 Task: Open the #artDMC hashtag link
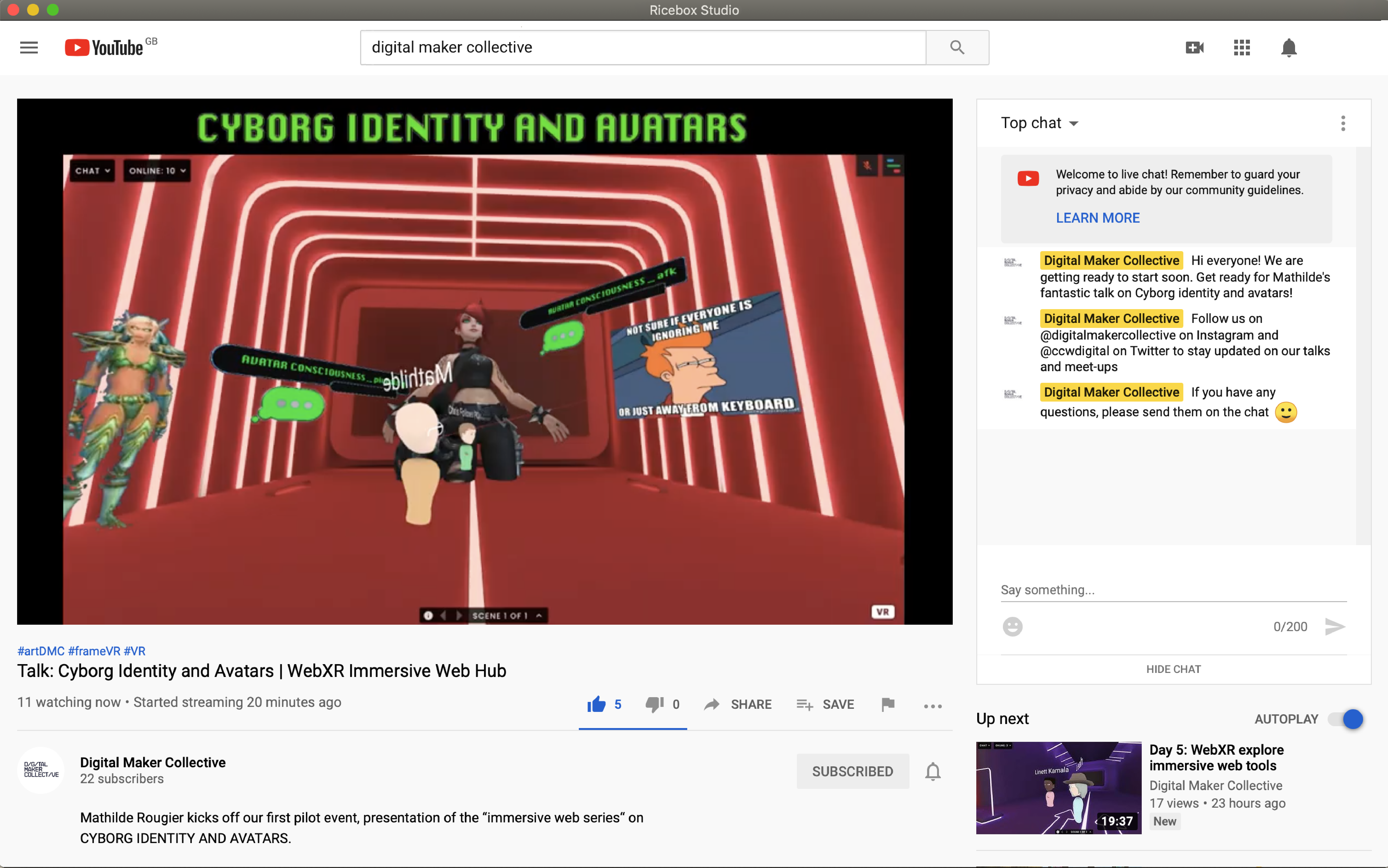click(41, 651)
